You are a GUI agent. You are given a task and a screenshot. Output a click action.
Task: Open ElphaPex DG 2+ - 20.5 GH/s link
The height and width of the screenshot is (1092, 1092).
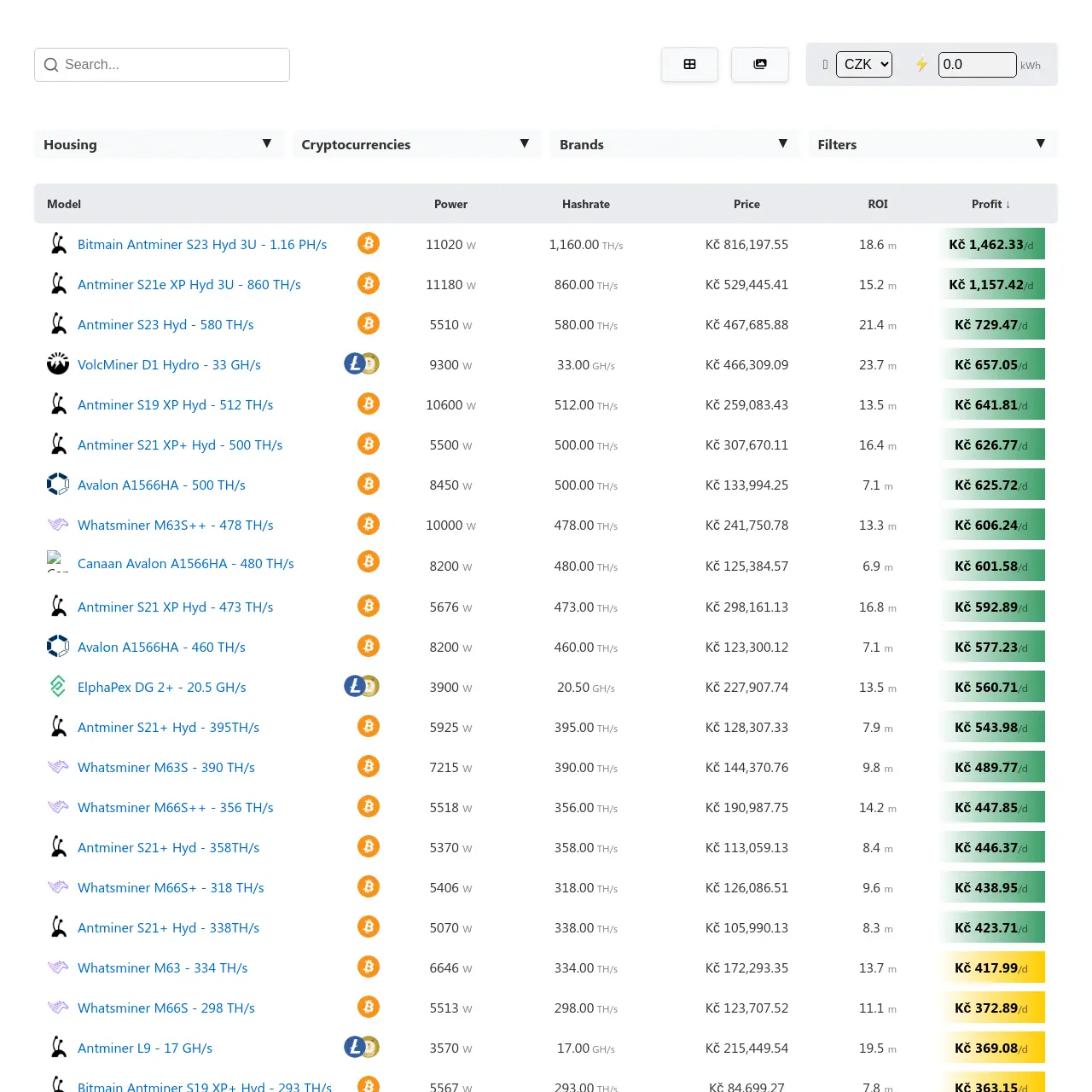(x=162, y=687)
